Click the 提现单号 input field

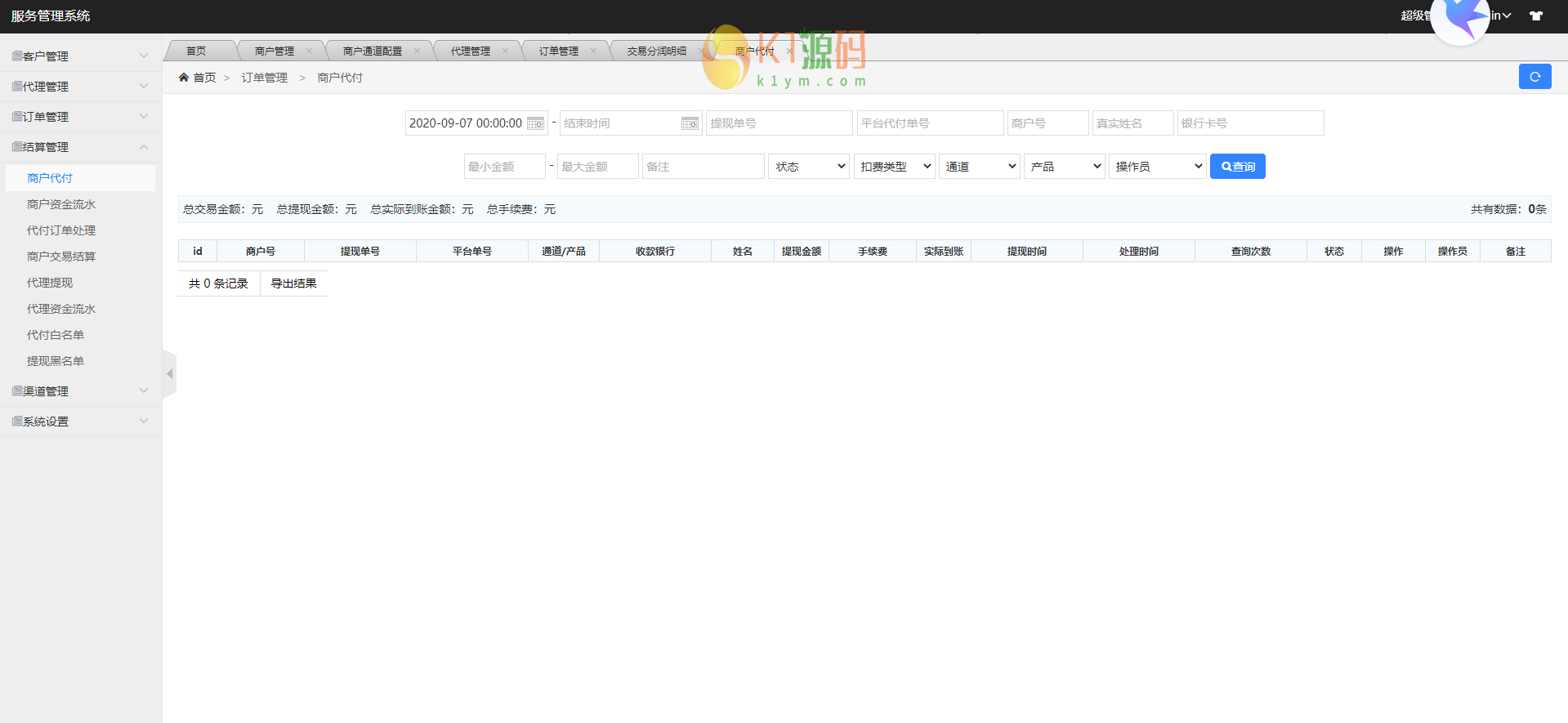click(779, 123)
